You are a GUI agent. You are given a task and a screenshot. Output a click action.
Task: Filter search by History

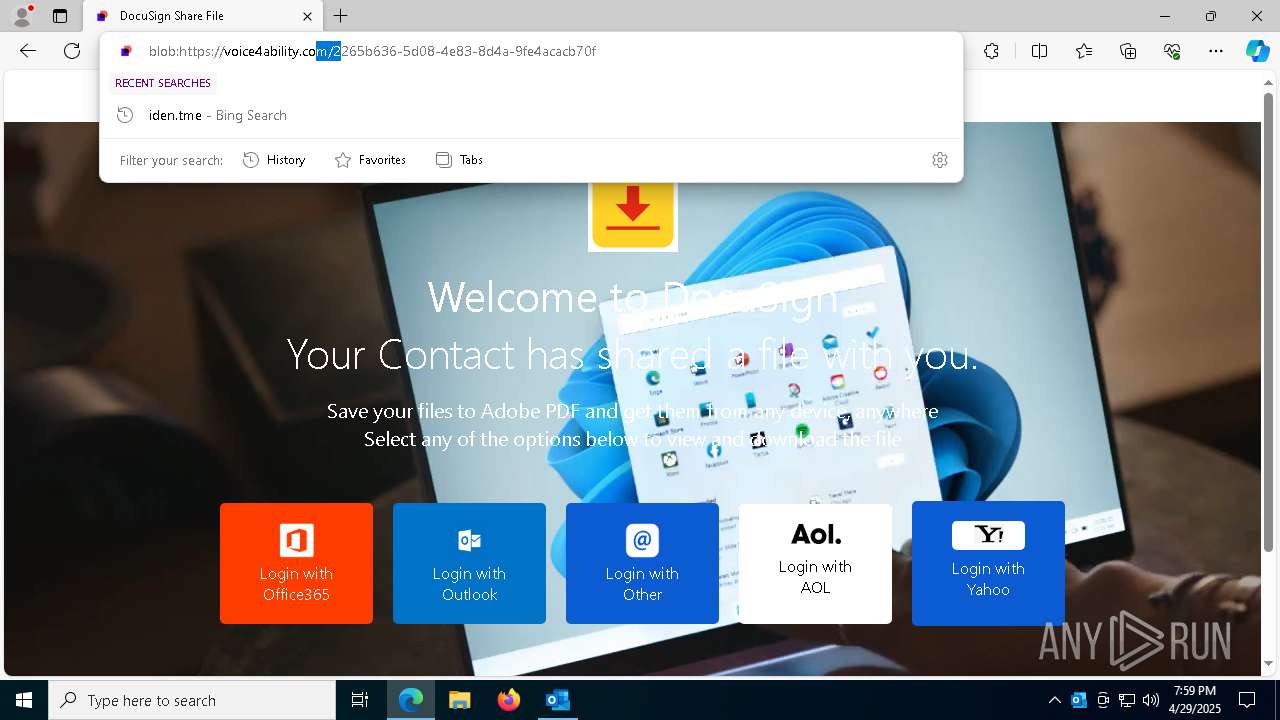point(274,160)
